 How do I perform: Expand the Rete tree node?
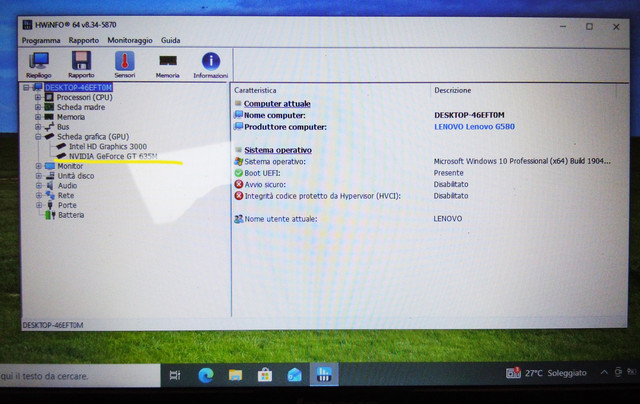pos(38,195)
